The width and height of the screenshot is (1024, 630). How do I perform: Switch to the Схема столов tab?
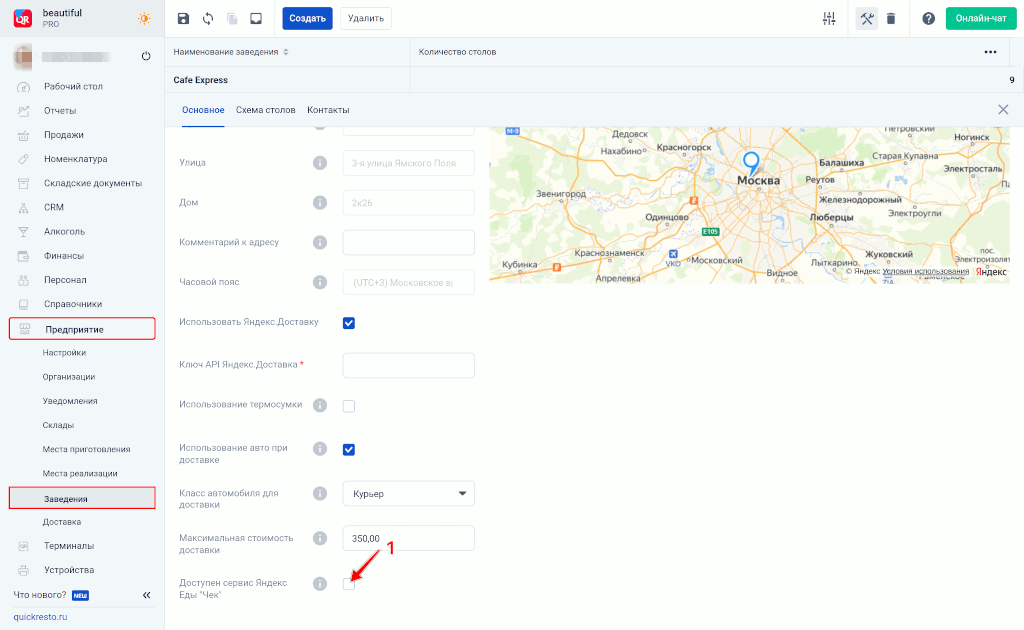click(x=265, y=110)
